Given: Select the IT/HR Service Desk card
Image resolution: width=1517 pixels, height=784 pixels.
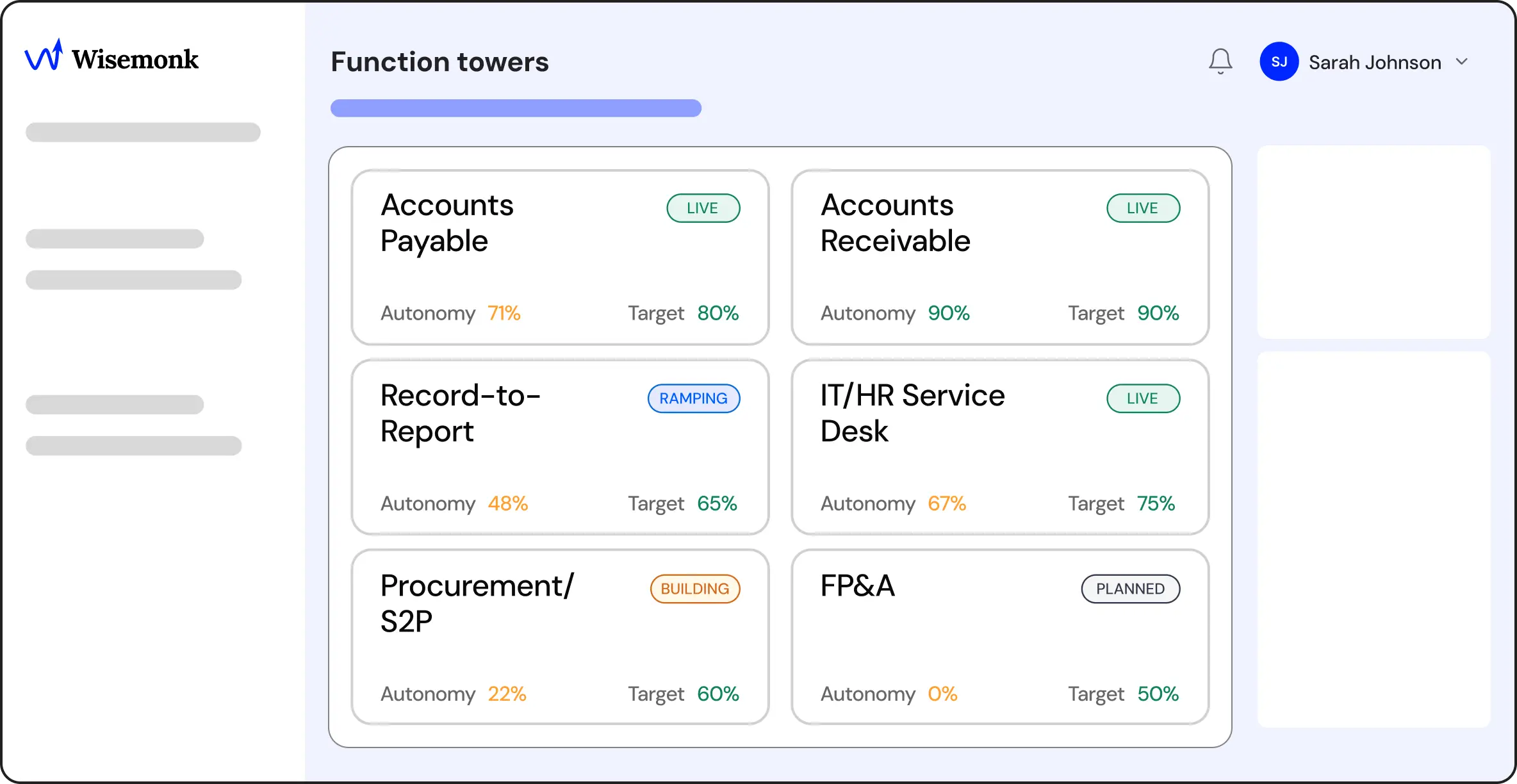Looking at the screenshot, I should [x=1000, y=447].
